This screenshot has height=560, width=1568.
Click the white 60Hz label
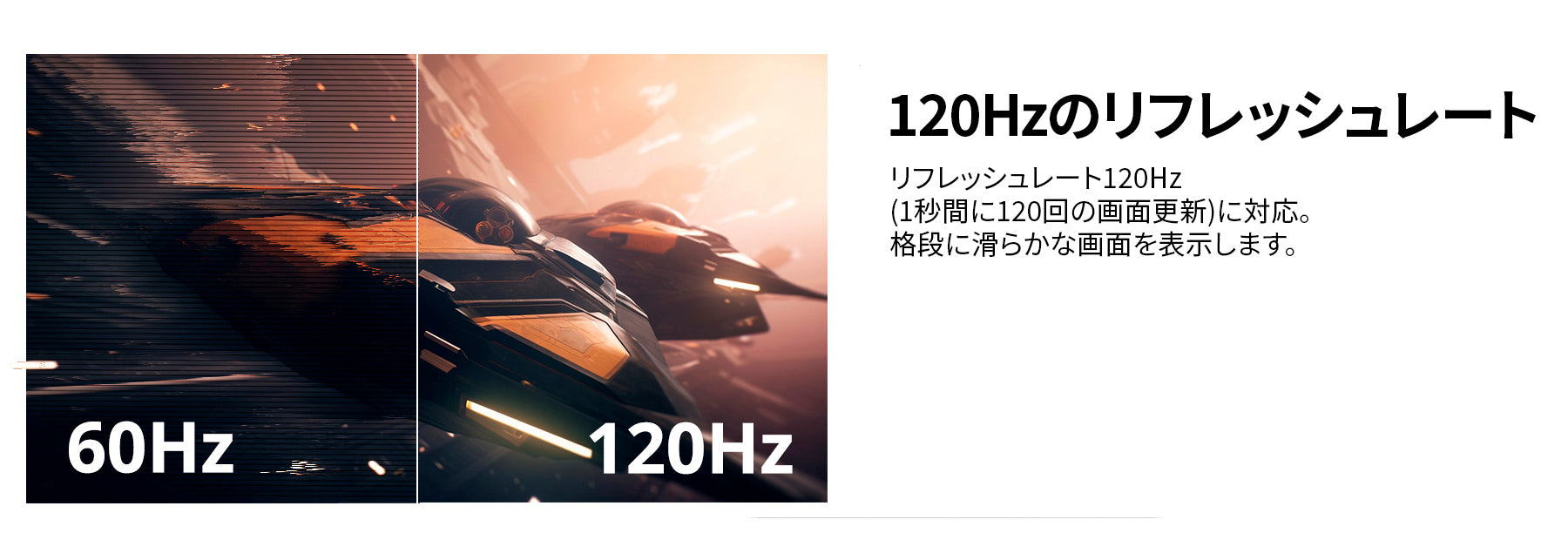150,449
